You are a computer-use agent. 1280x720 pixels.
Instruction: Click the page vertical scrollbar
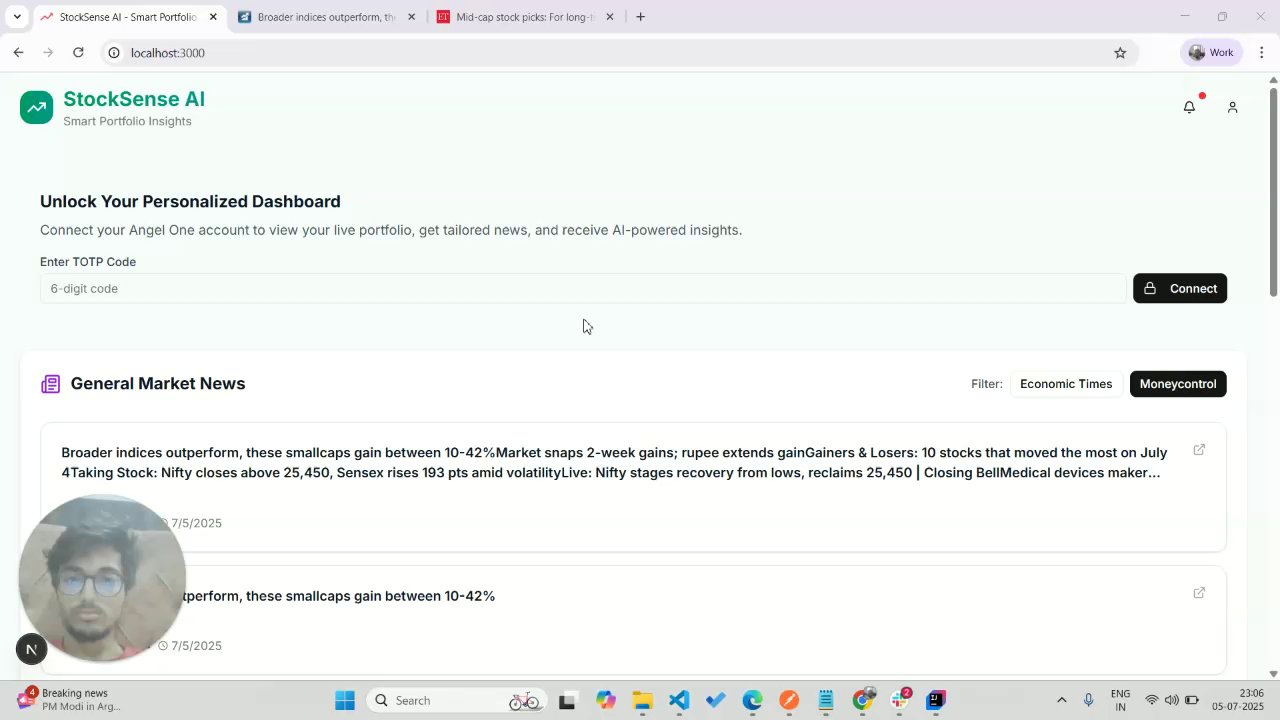[x=1273, y=192]
